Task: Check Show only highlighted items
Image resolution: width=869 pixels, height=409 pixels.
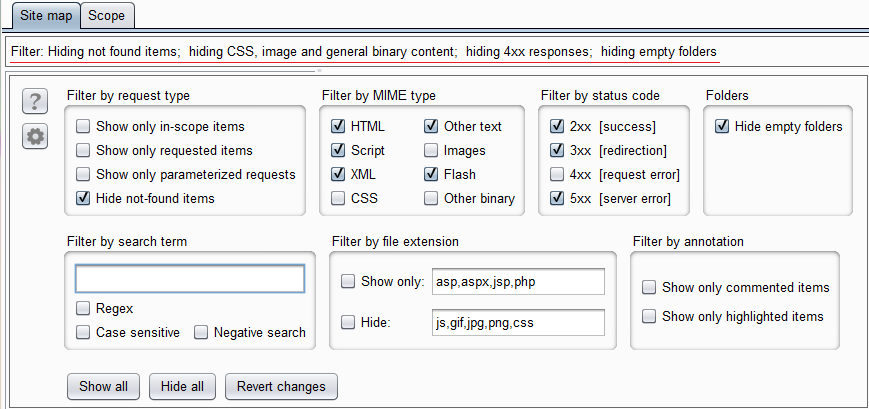Action: tap(650, 317)
